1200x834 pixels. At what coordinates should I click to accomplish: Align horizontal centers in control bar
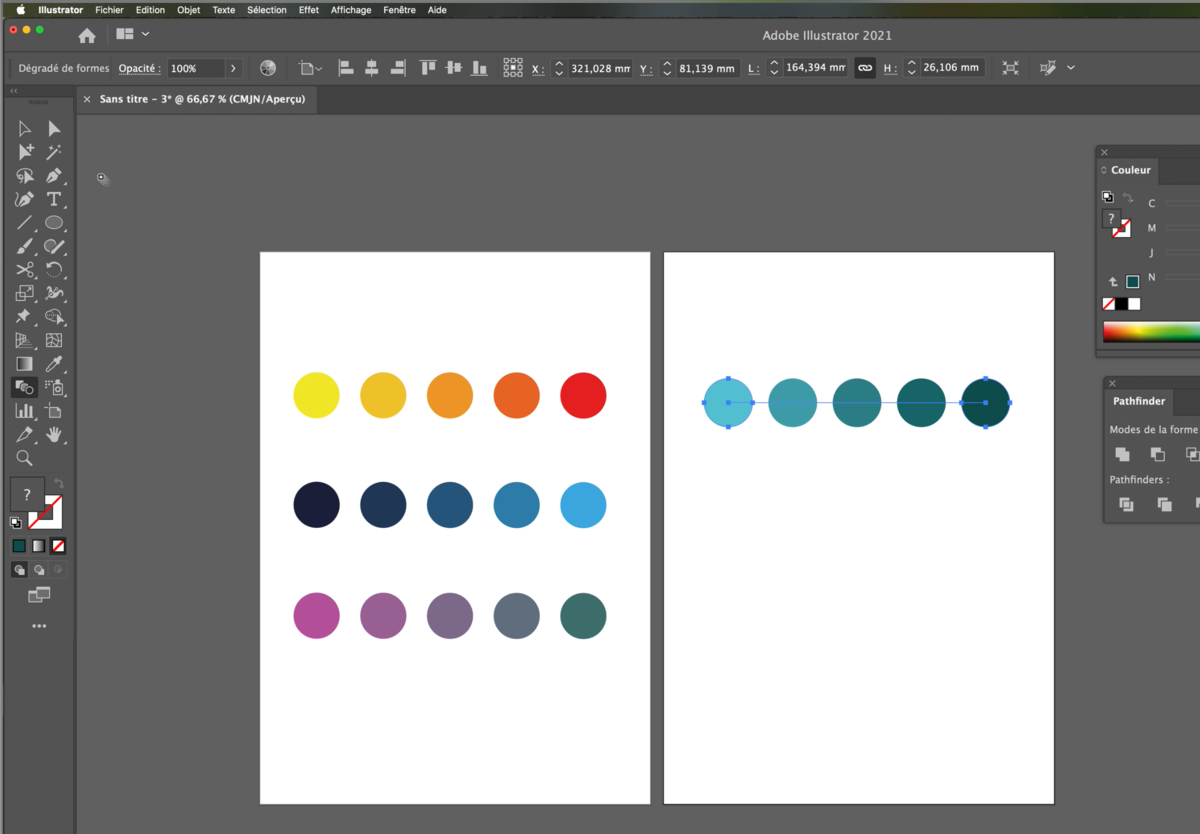372,68
